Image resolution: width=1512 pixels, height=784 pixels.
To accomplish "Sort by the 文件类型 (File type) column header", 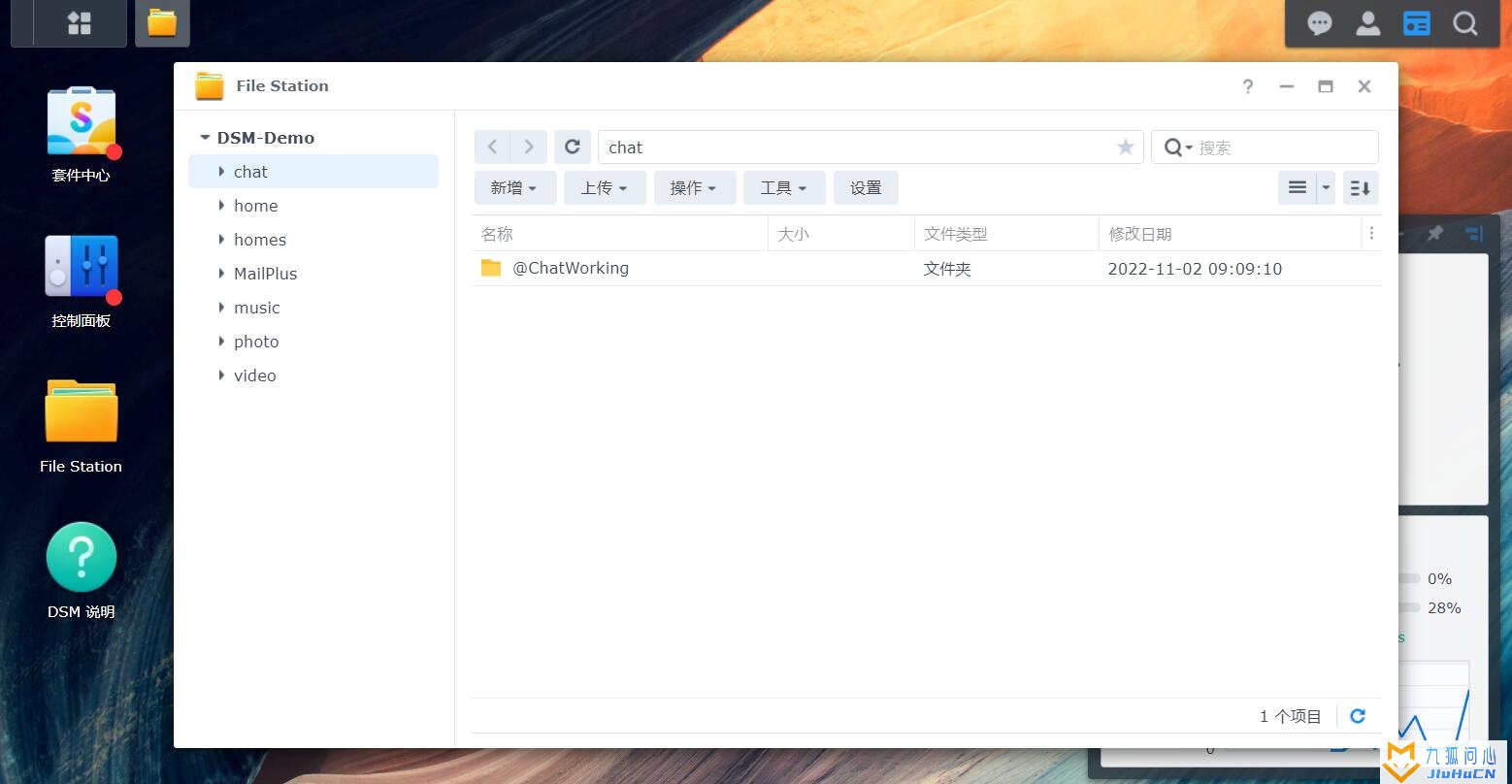I will [x=1006, y=234].
